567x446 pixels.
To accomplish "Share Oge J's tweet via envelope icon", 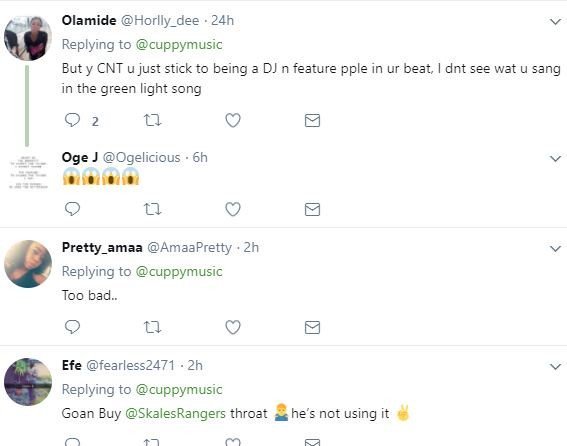I will tap(312, 209).
